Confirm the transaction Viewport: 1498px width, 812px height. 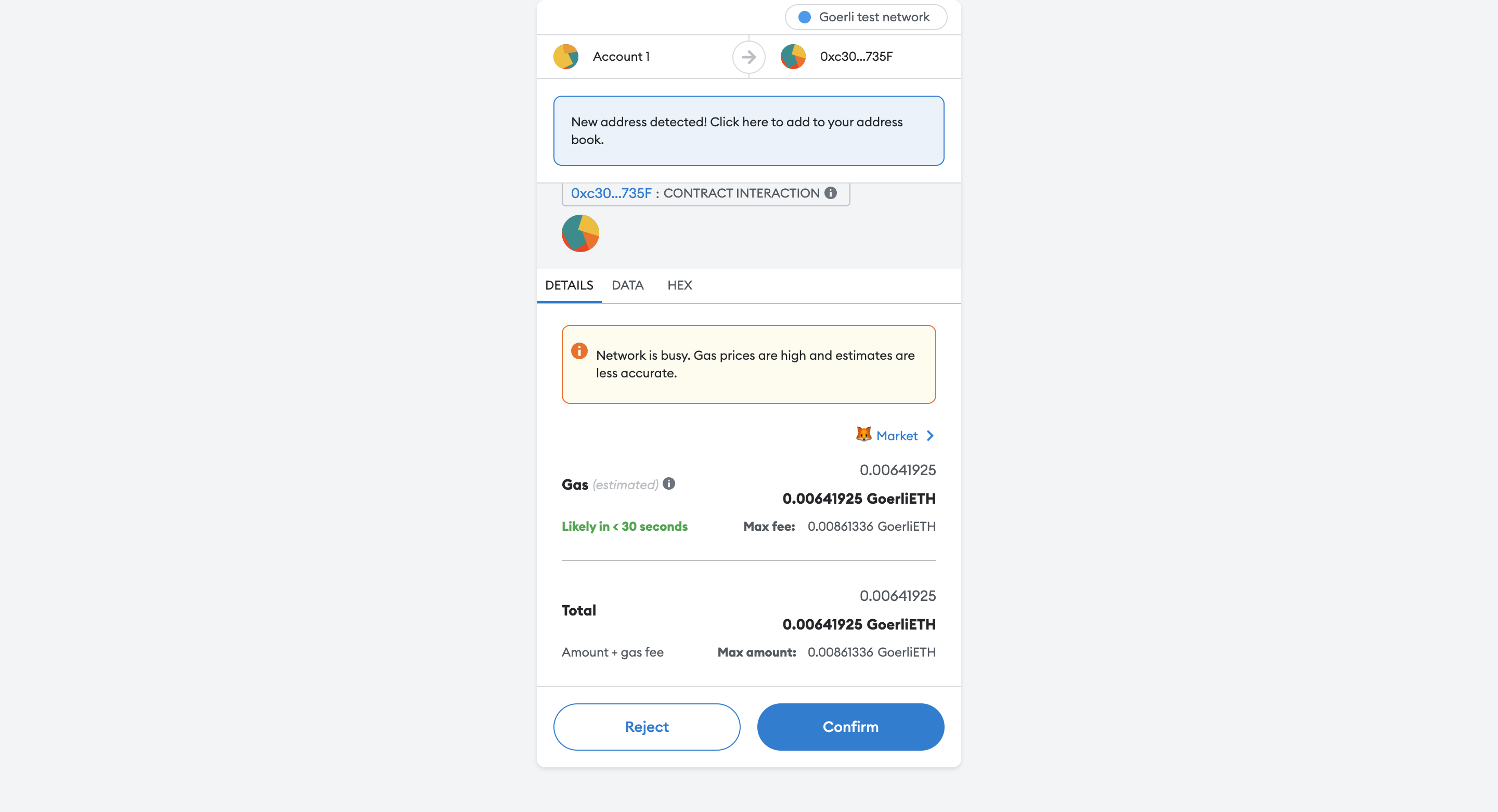(850, 727)
